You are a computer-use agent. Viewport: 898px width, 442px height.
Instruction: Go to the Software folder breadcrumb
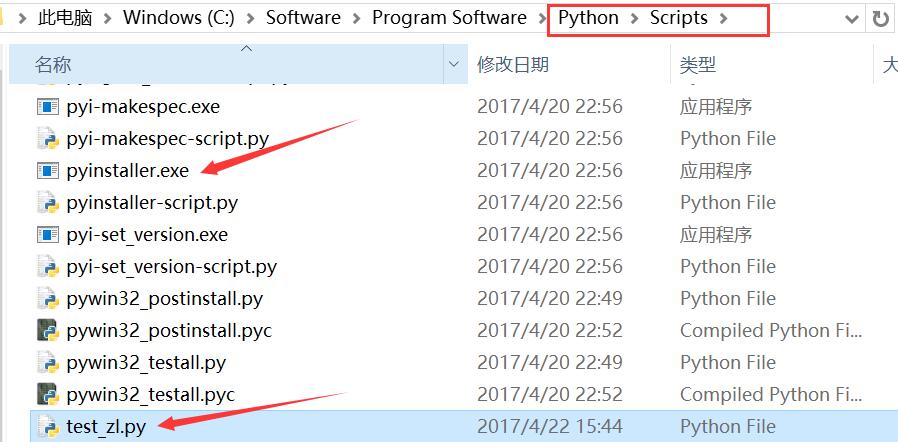click(303, 18)
